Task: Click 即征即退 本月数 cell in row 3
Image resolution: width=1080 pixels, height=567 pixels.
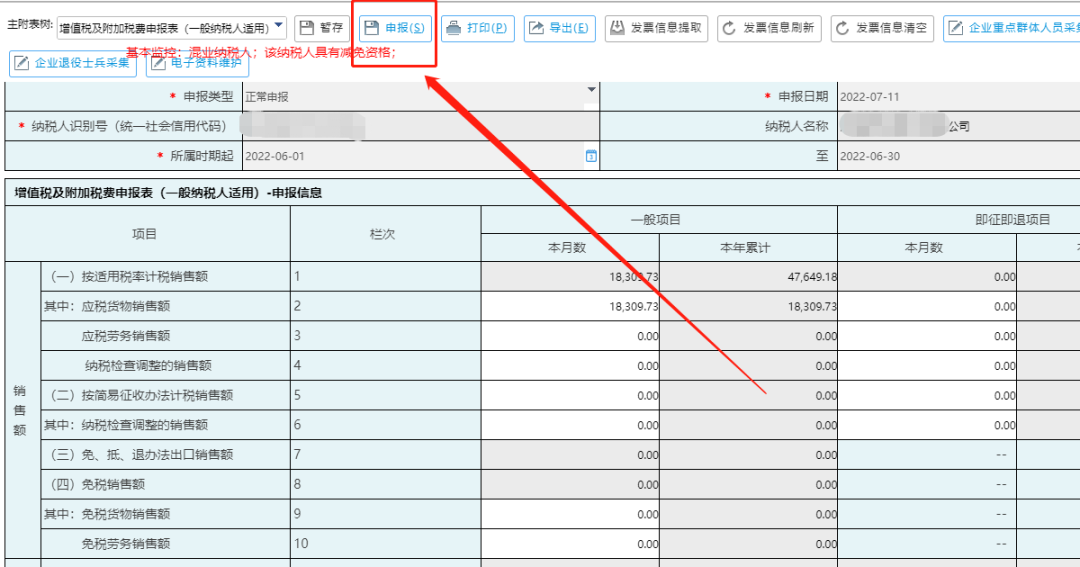Action: [x=927, y=336]
